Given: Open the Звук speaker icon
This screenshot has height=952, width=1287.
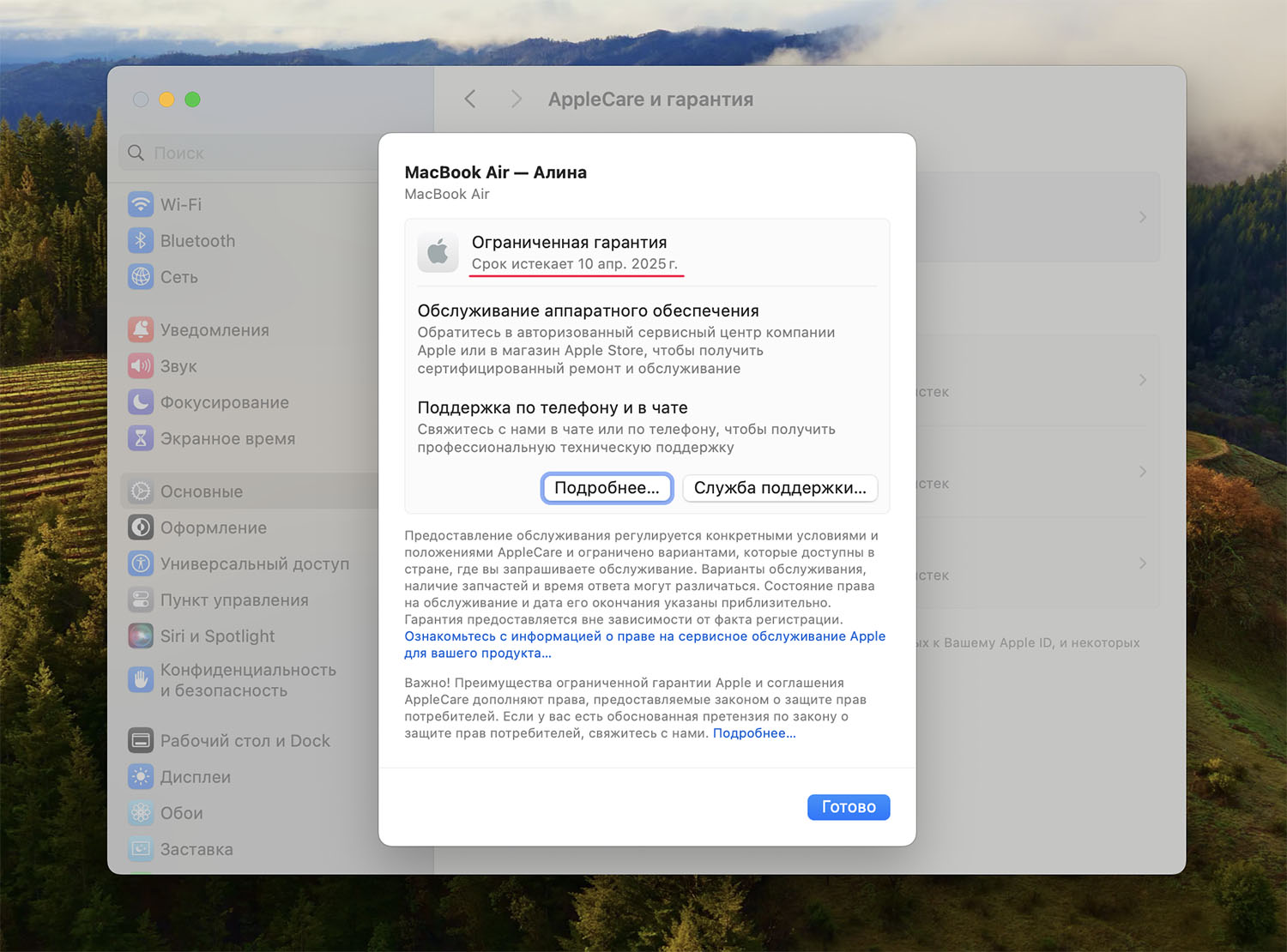Looking at the screenshot, I should point(141,365).
